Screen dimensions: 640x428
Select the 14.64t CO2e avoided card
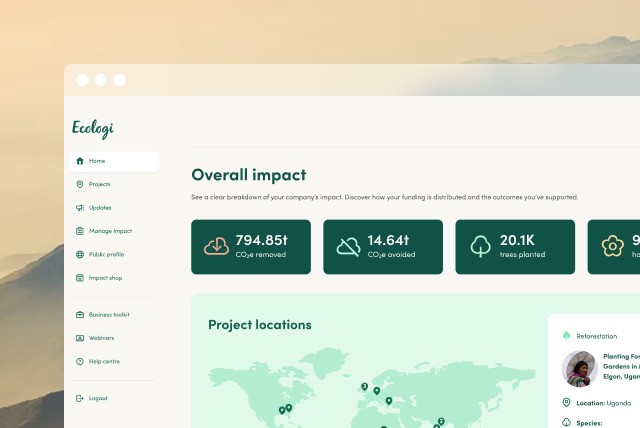coord(383,247)
